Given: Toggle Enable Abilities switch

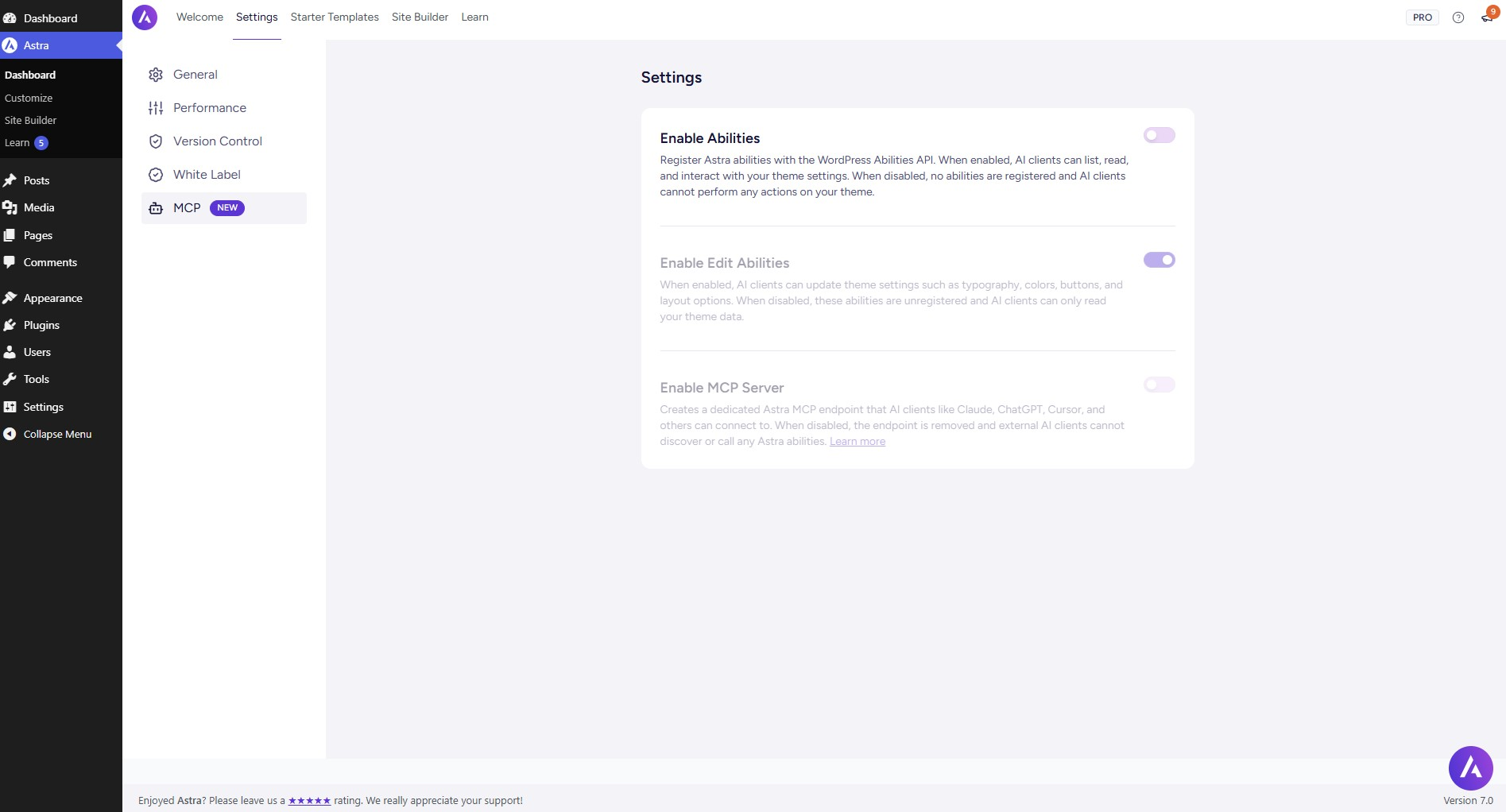Looking at the screenshot, I should 1160,135.
